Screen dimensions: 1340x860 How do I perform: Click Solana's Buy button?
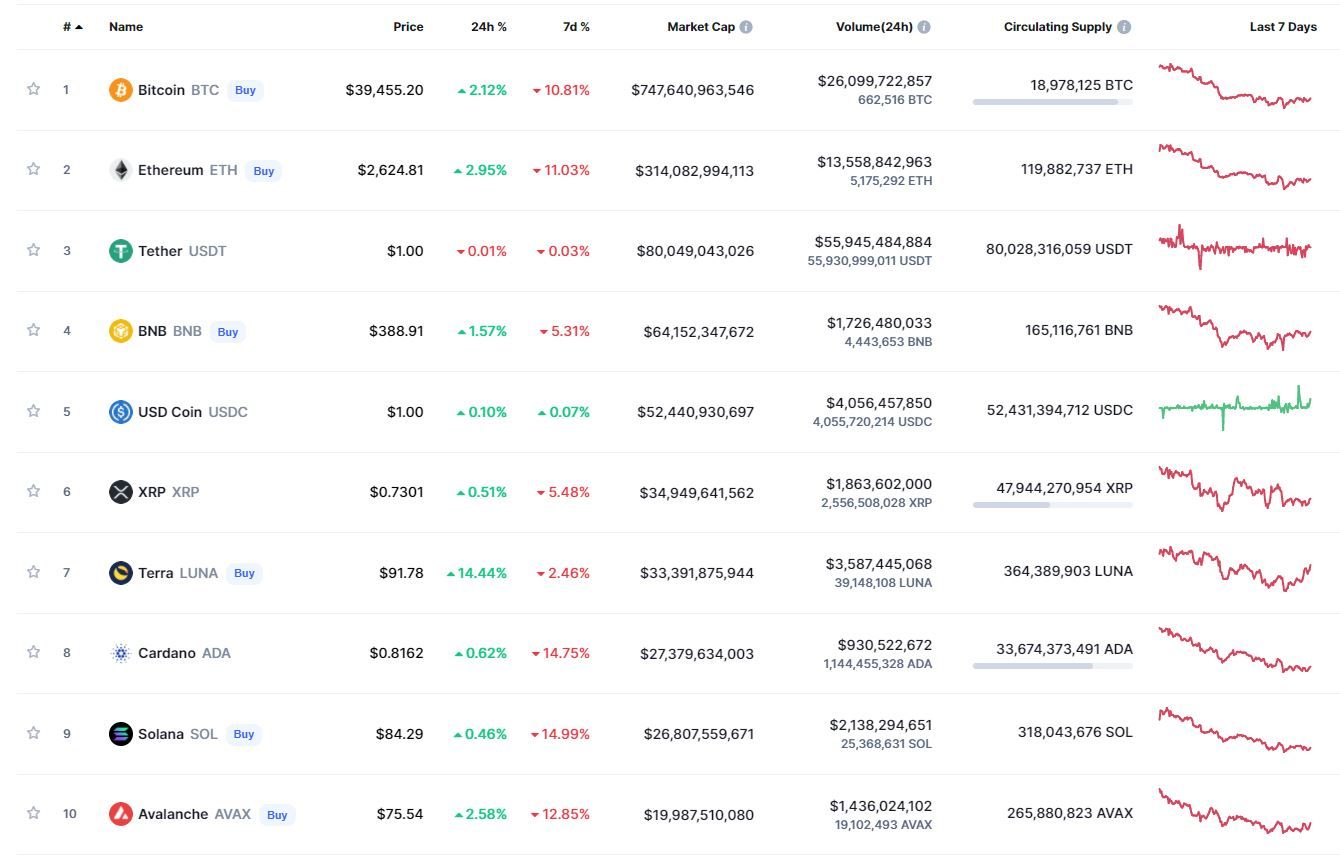[x=244, y=734]
